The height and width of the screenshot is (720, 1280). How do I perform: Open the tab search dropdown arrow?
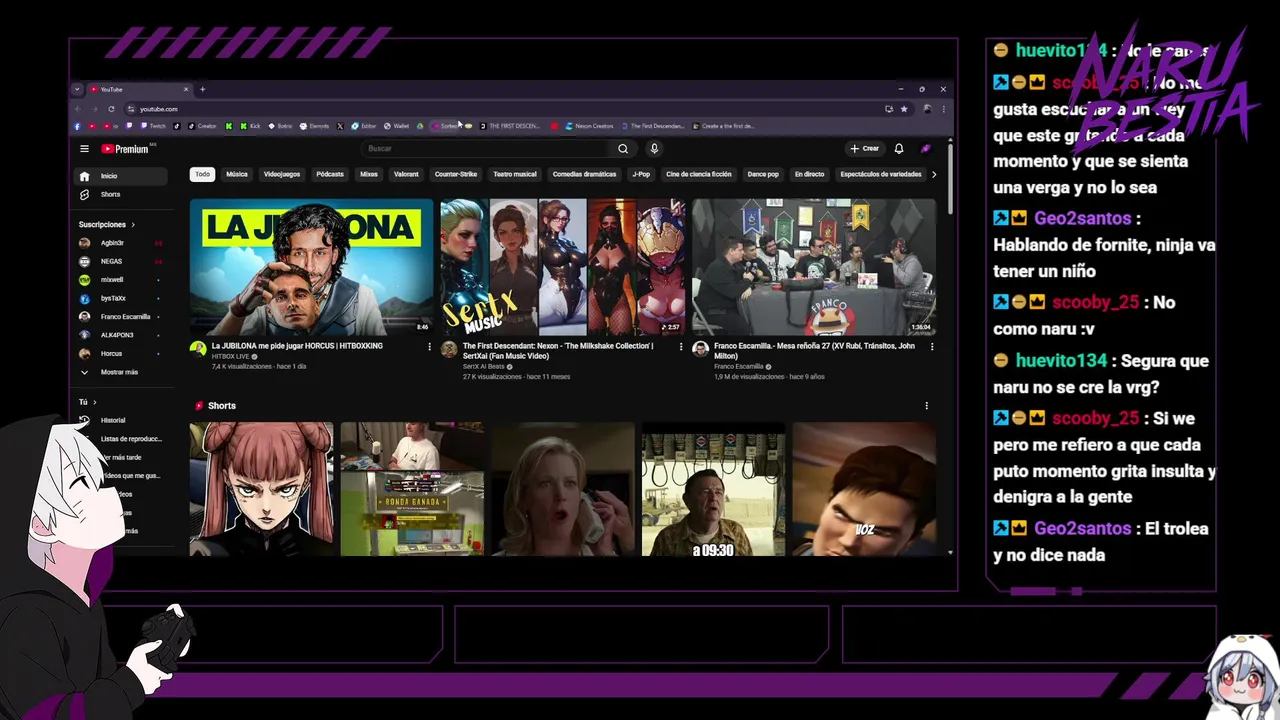click(x=77, y=89)
